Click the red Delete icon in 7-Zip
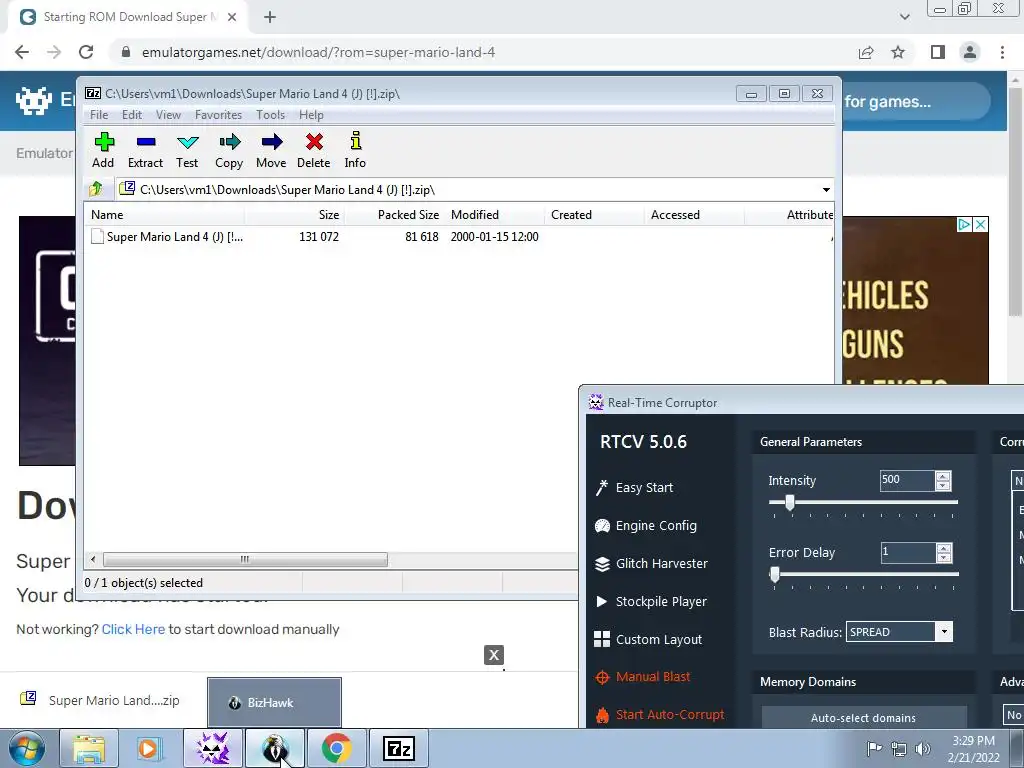Screen dimensions: 1024x768 click(313, 150)
